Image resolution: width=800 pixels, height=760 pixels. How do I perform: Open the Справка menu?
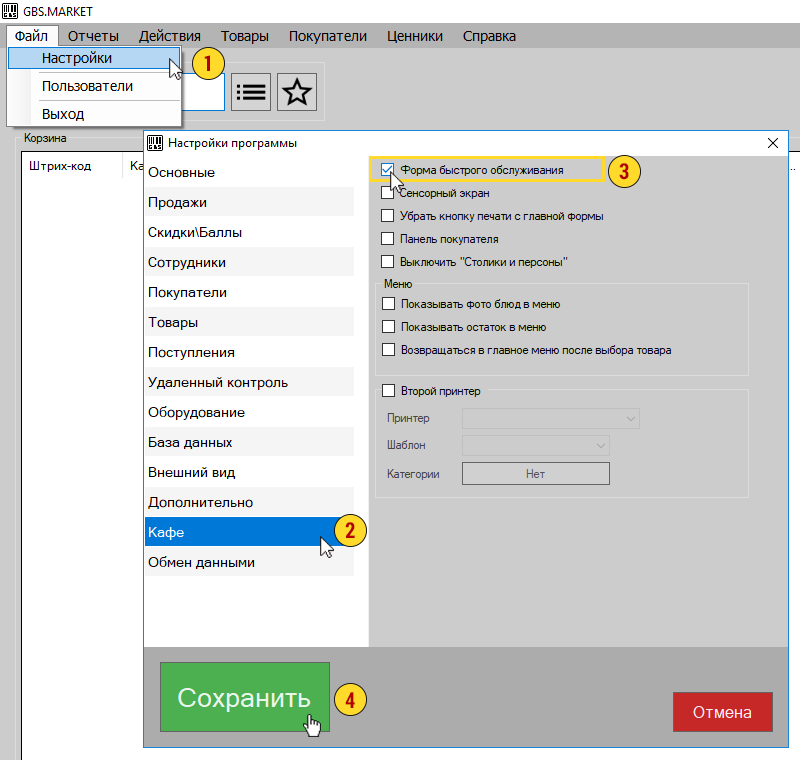tap(489, 36)
